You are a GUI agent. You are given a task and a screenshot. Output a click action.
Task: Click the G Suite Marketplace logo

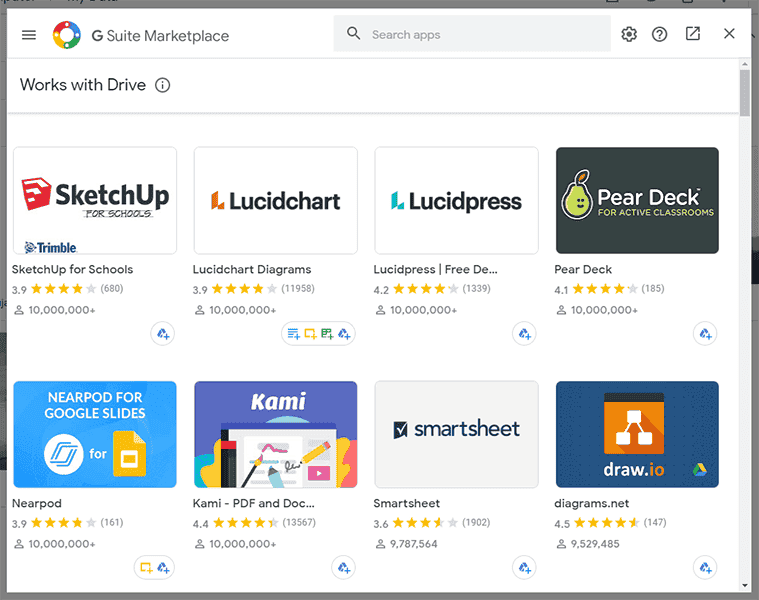67,35
